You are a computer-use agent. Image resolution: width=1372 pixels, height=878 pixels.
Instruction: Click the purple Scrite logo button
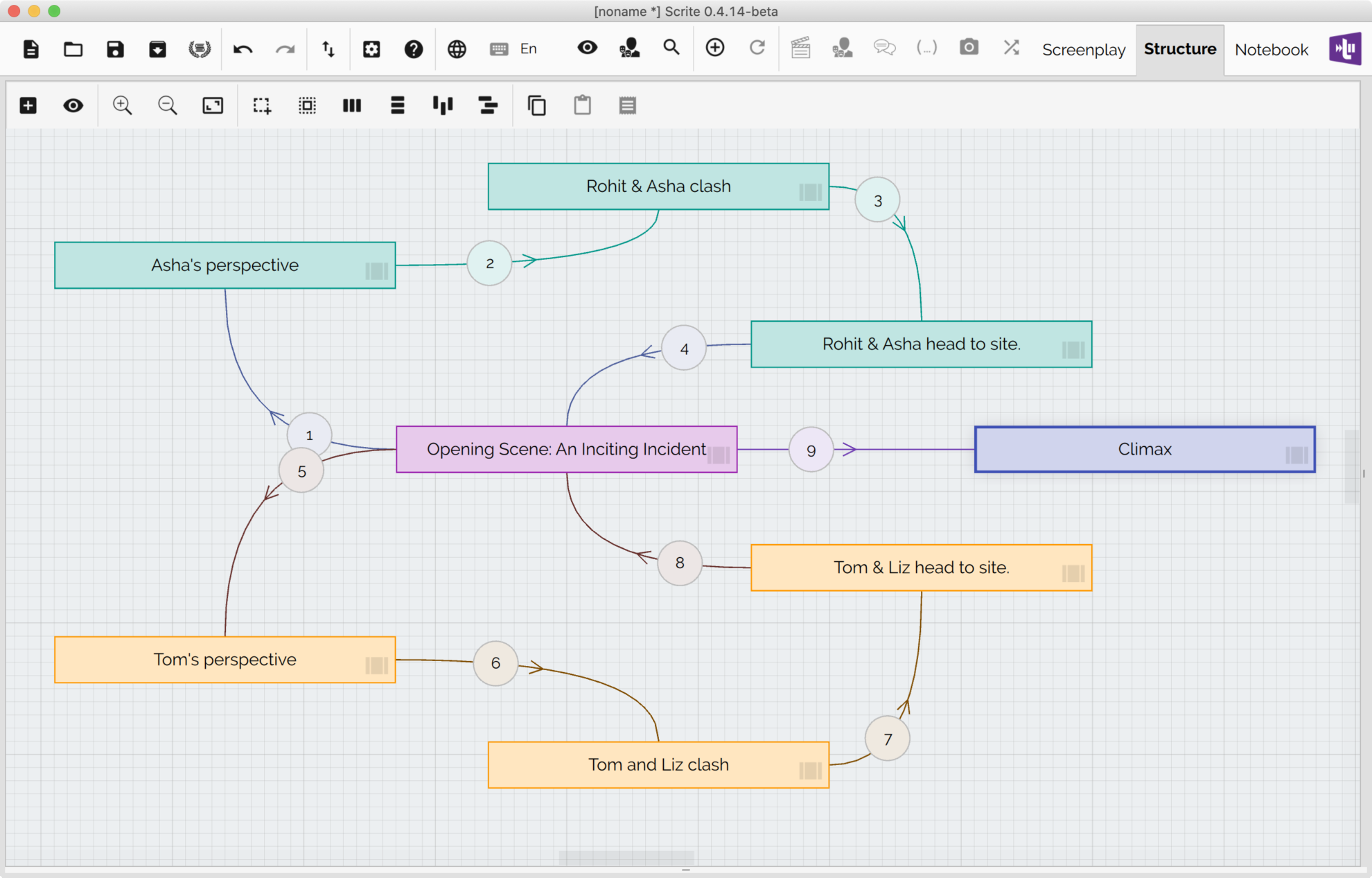pyautogui.click(x=1345, y=49)
